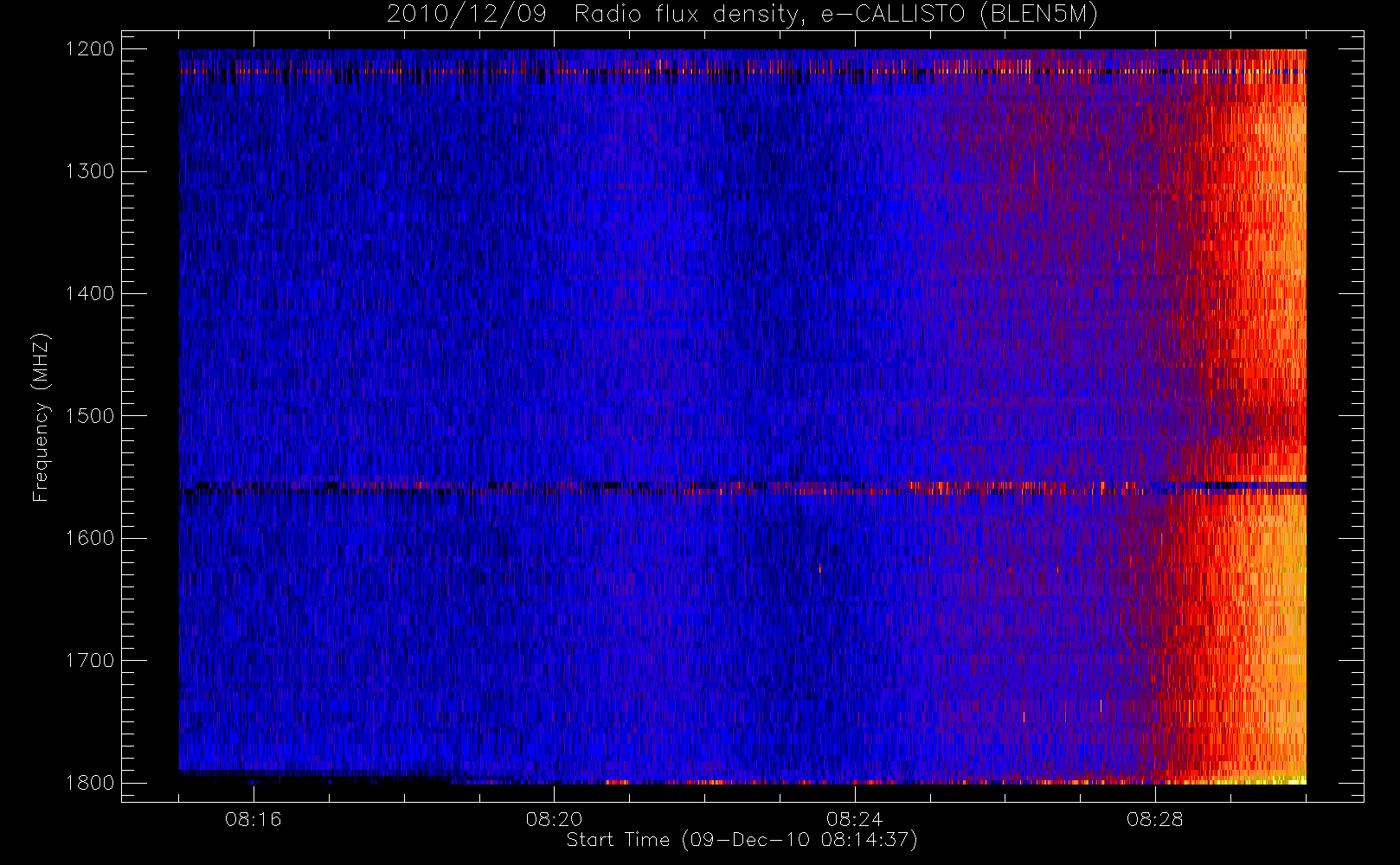Select the 1800 frequency axis label
Viewport: 1400px width, 865px height.
90,783
